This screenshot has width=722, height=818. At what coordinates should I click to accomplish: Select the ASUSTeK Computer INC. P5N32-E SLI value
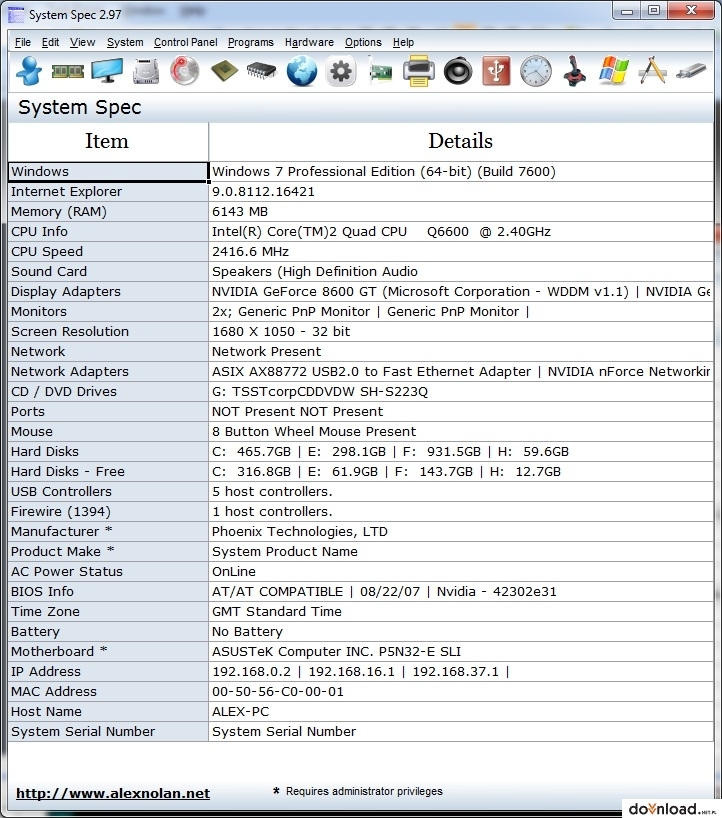click(x=336, y=652)
